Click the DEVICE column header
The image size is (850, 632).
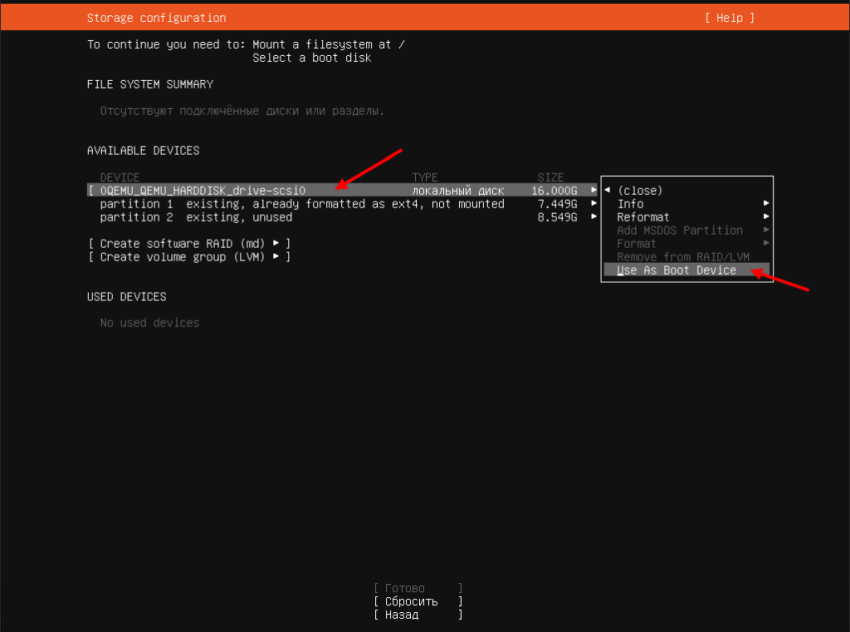(x=120, y=177)
